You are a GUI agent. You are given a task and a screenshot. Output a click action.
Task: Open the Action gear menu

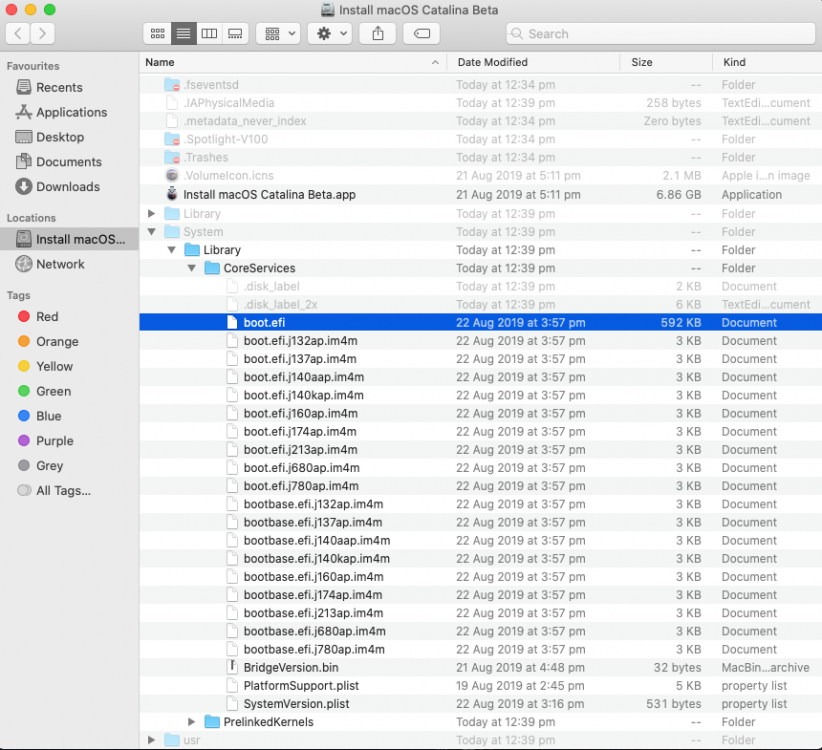click(330, 34)
